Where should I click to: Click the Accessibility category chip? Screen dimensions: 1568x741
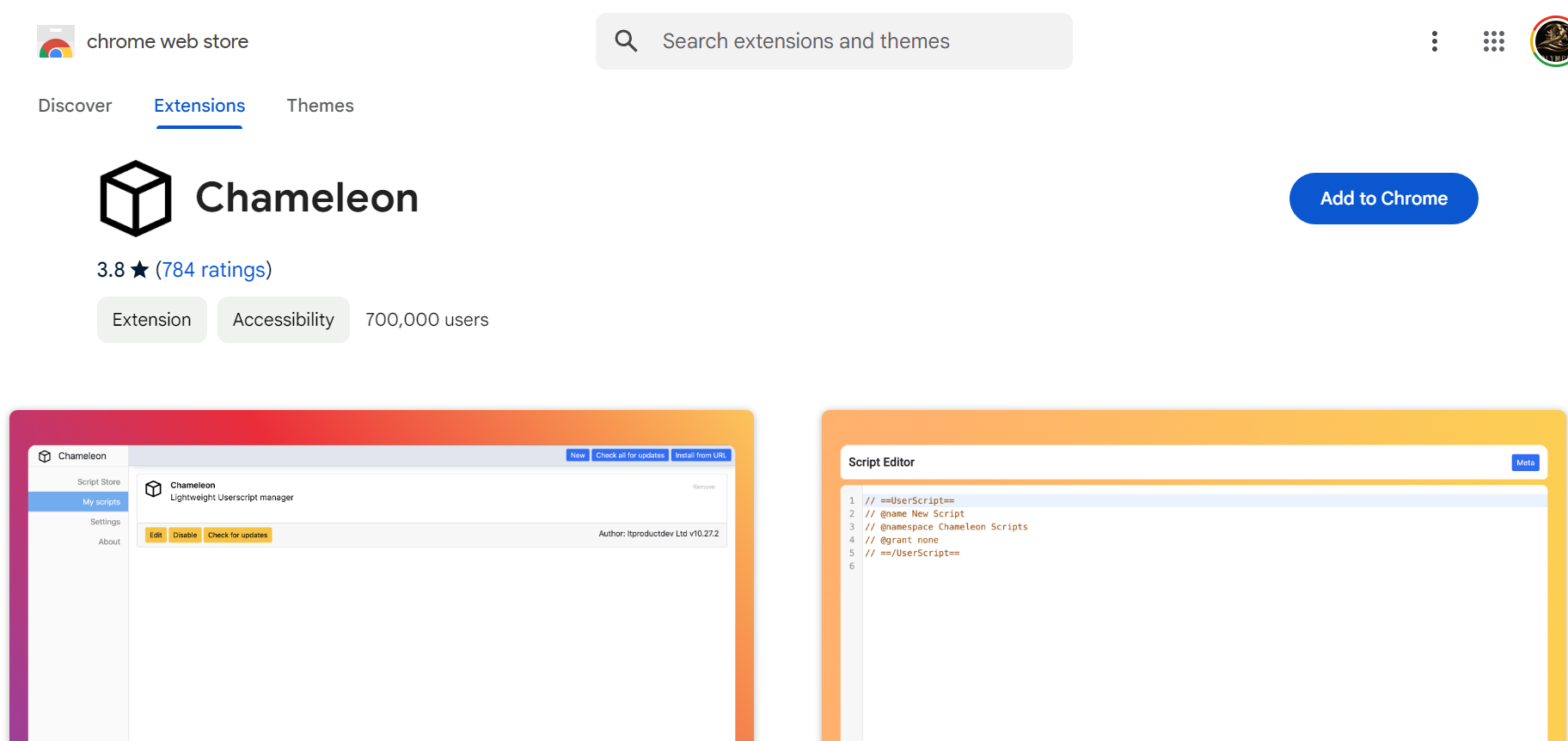click(284, 320)
